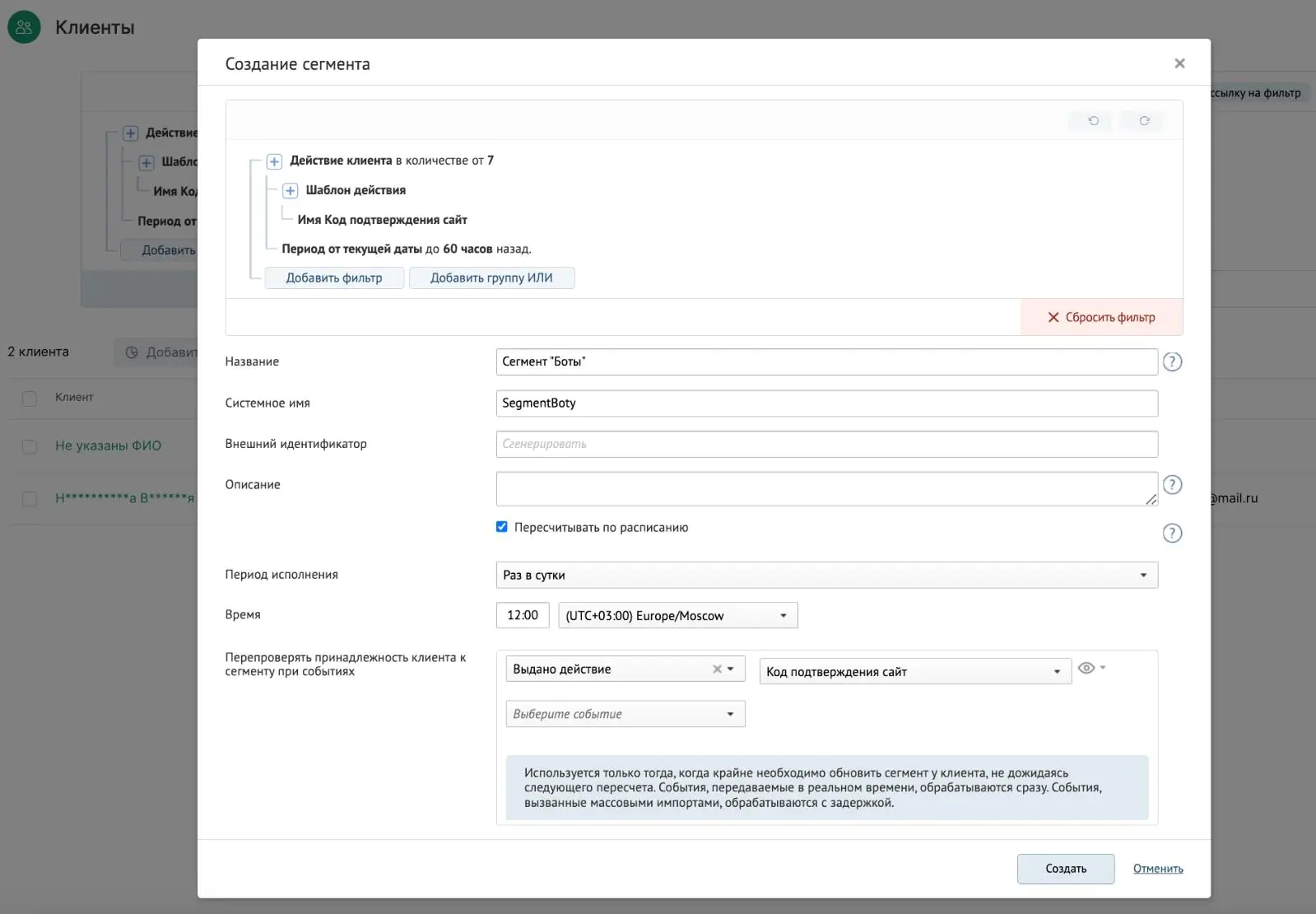
Task: Click 'Период от' row in background filter tree
Action: [x=167, y=221]
